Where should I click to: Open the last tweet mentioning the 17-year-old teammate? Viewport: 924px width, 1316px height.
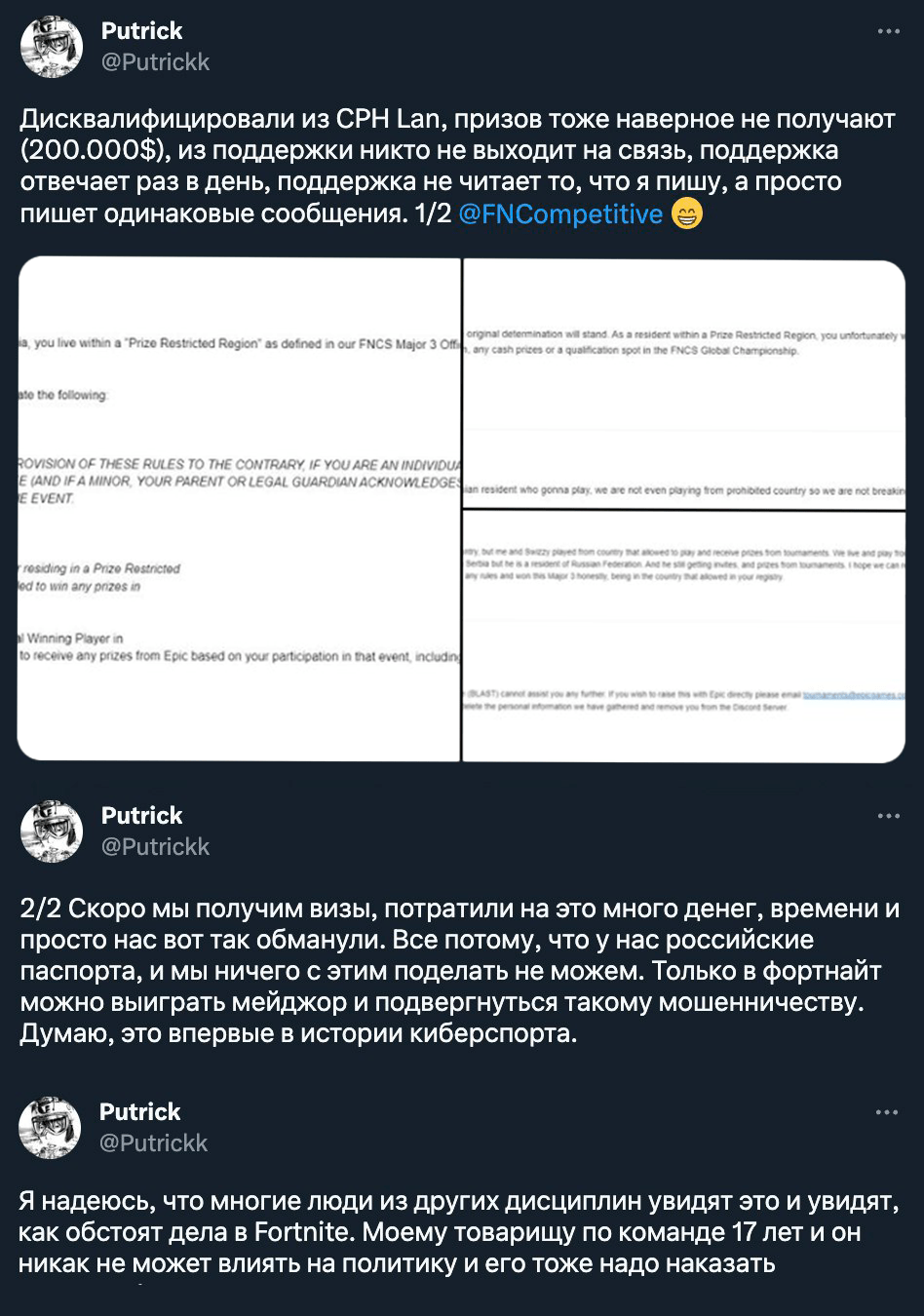click(x=458, y=1233)
